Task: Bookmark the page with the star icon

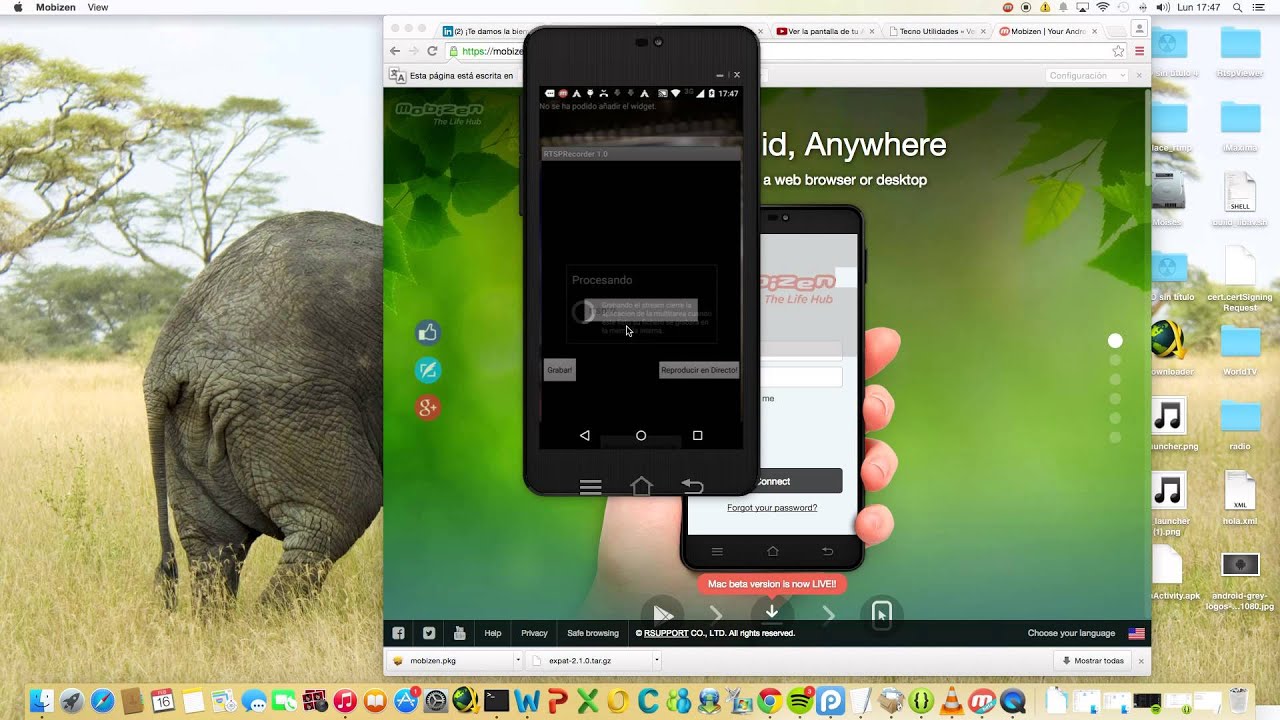Action: click(x=1118, y=51)
